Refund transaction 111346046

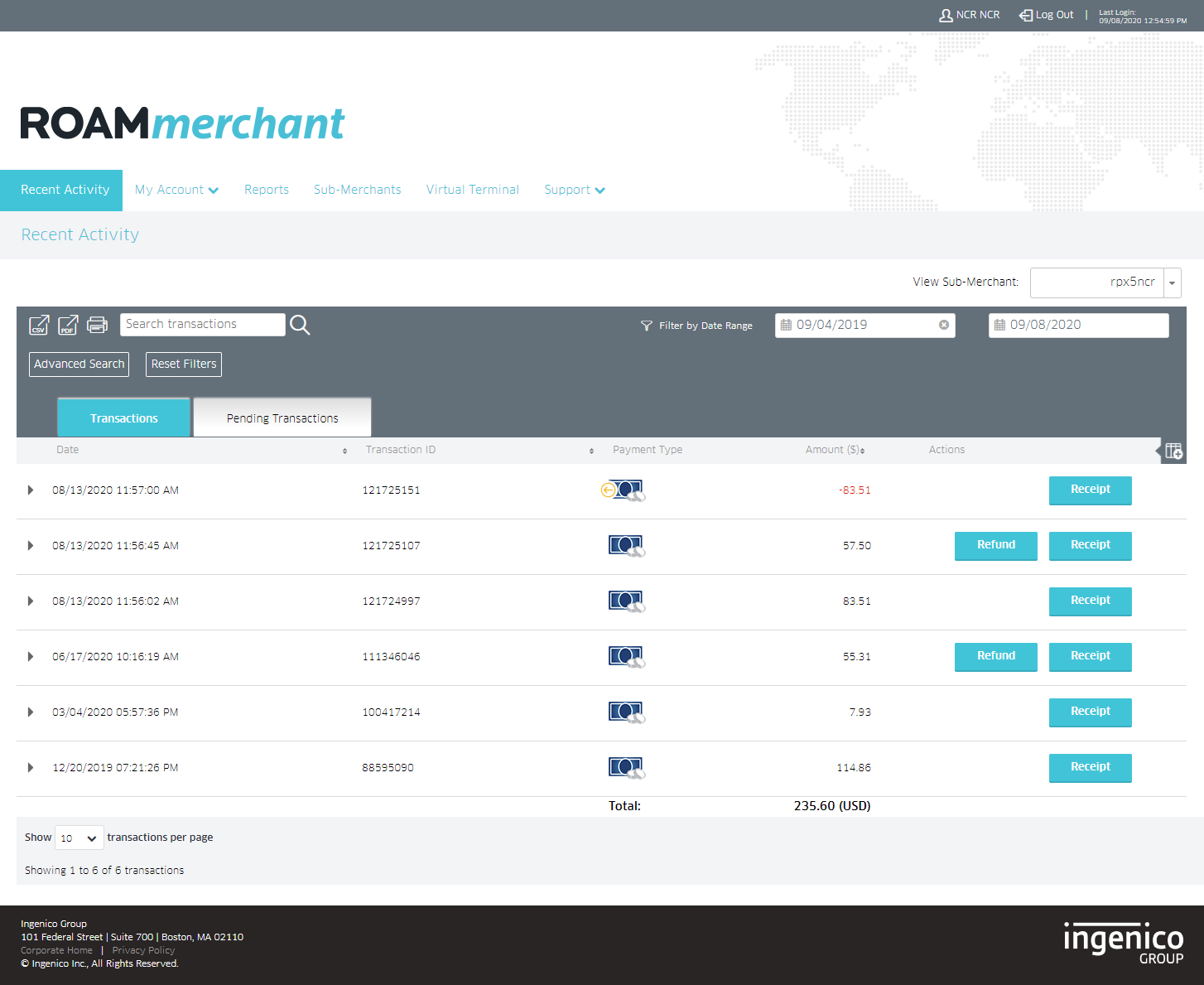pyautogui.click(x=996, y=657)
